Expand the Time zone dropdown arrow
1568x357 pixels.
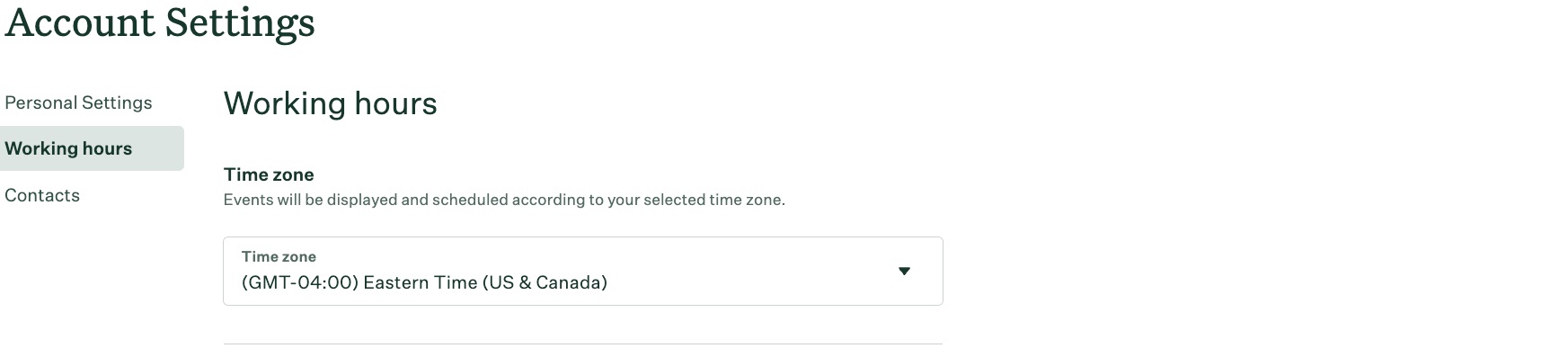904,272
